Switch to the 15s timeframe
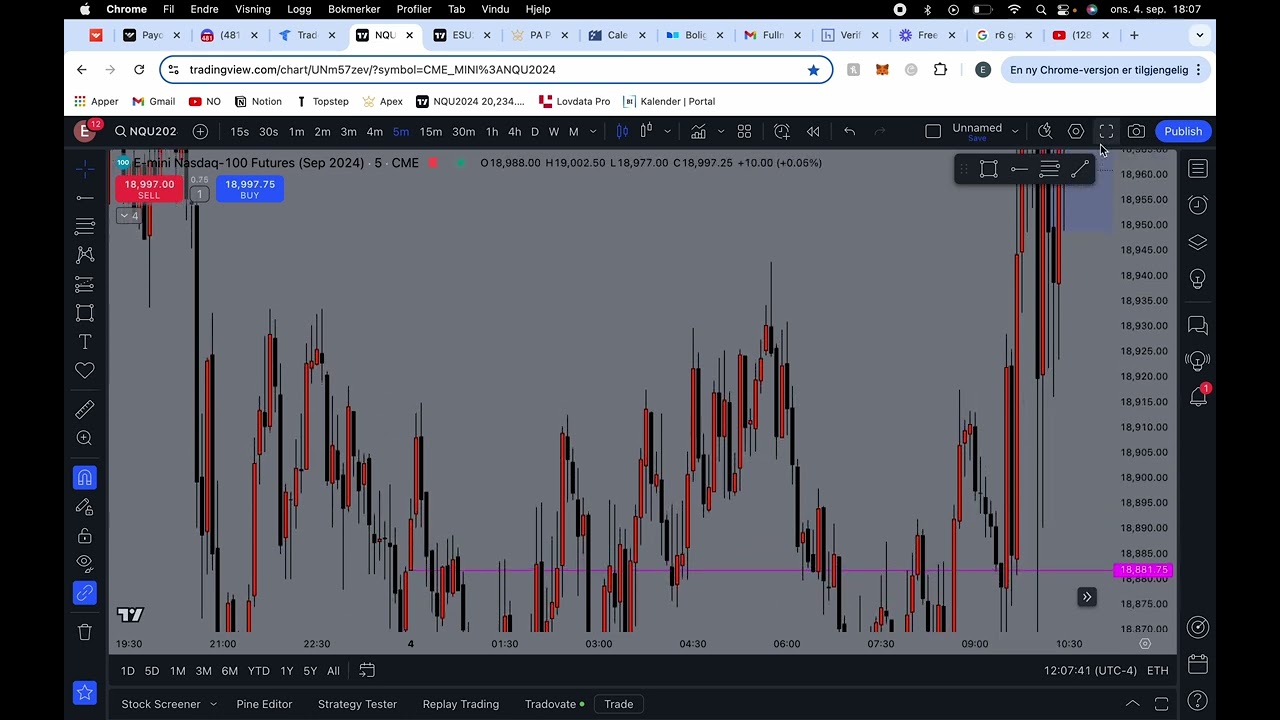This screenshot has height=720, width=1280. tap(239, 132)
